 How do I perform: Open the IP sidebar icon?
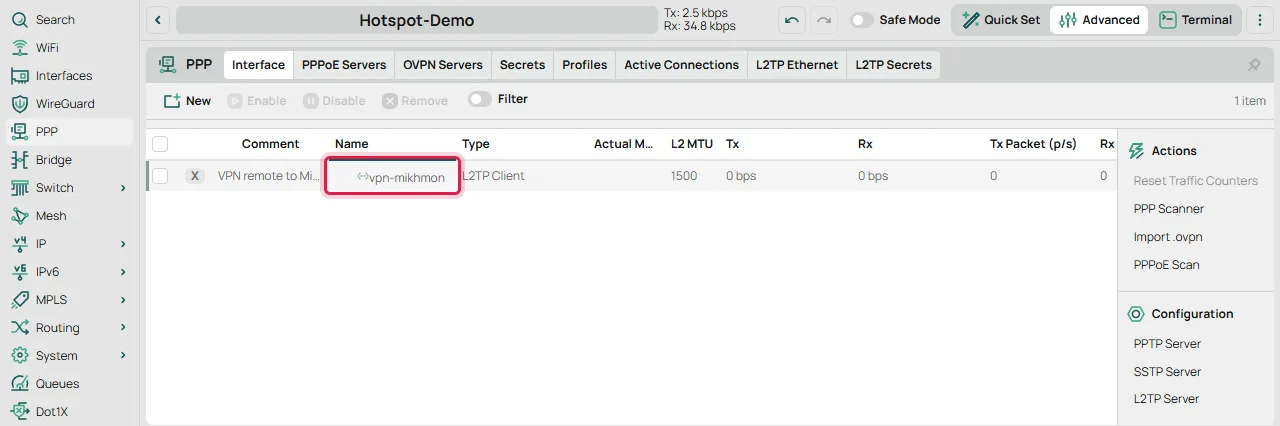20,244
